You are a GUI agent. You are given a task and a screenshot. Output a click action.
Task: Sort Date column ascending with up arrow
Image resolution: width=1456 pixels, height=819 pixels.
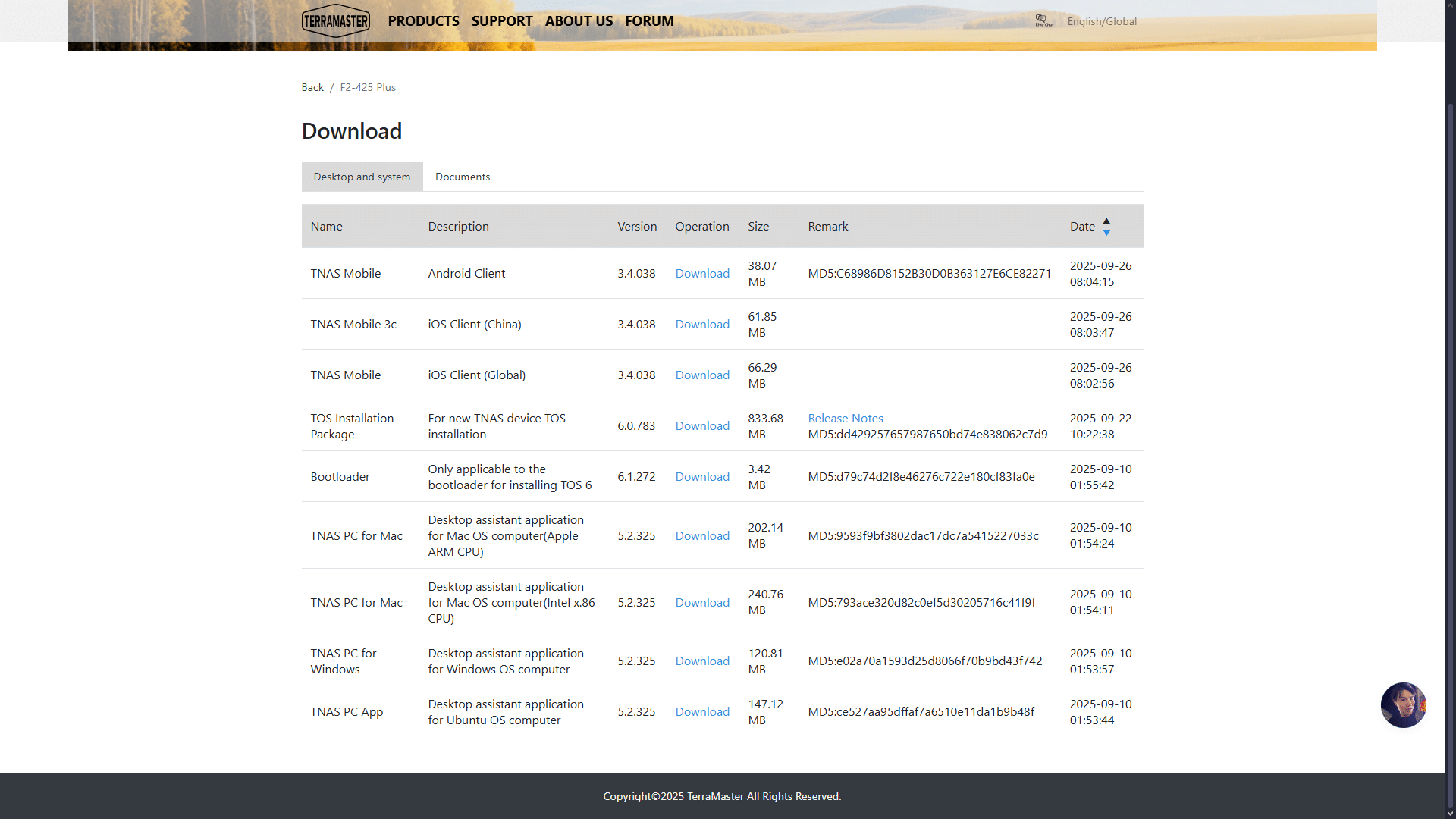click(x=1106, y=221)
